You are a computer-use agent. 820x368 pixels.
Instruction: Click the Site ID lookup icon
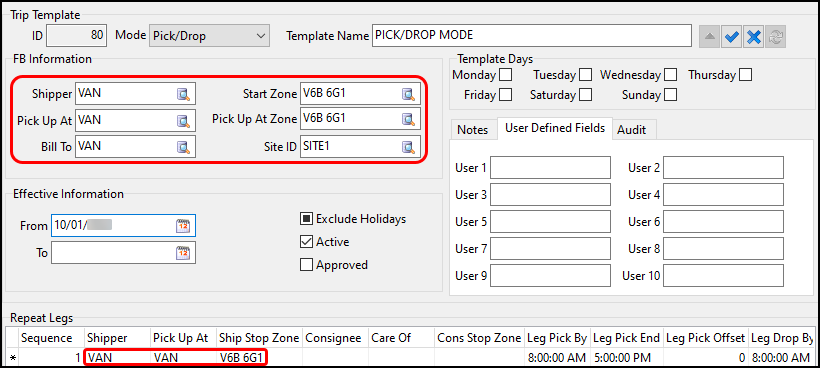(x=408, y=147)
